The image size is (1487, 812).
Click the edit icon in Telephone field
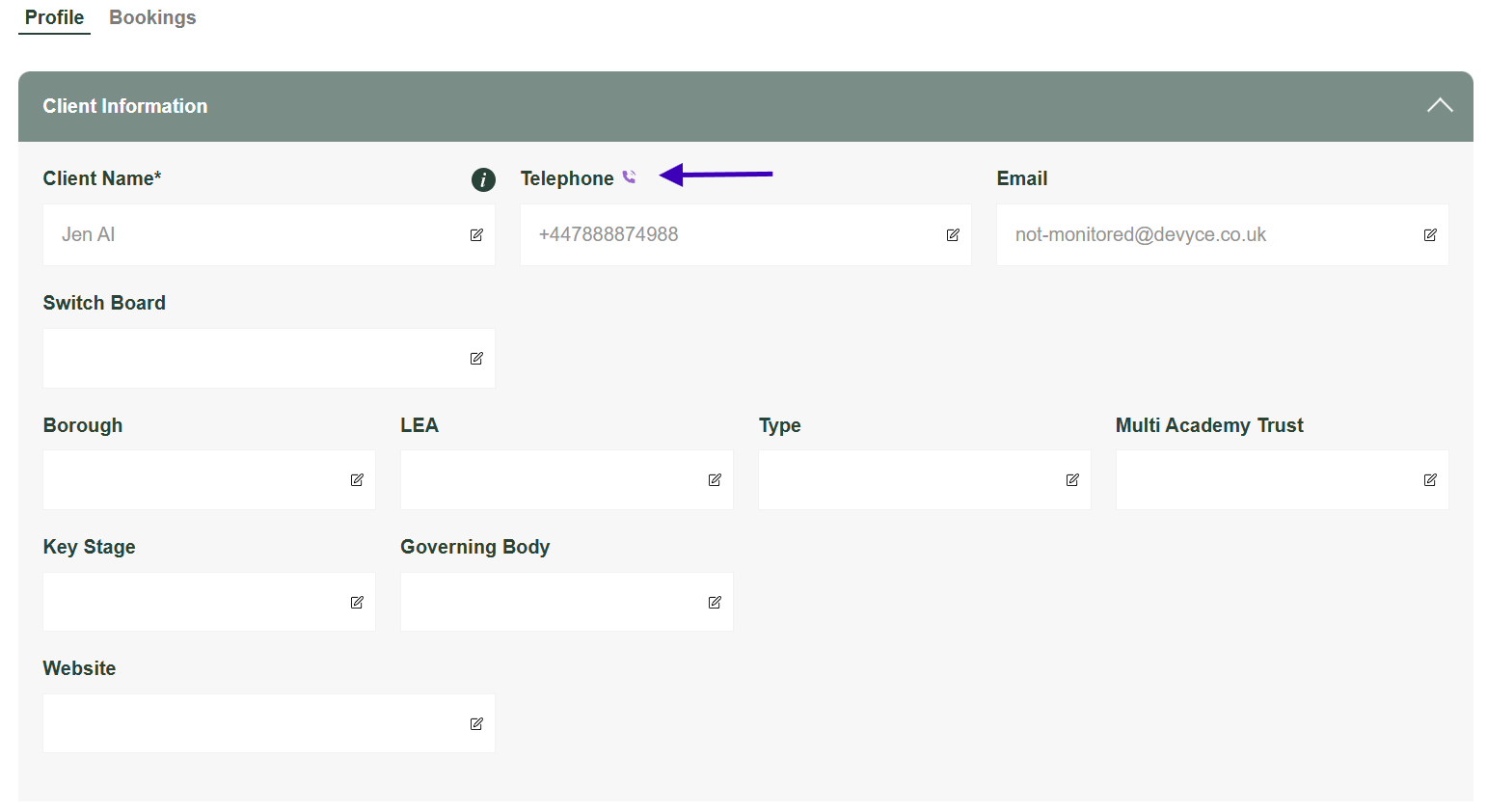click(x=953, y=234)
